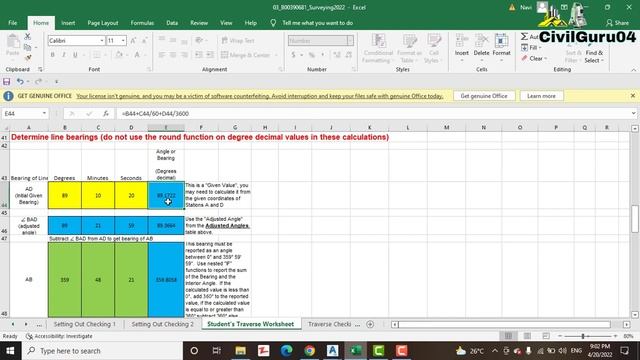640x360 pixels.
Task: Open Format as Table gallery
Action: (409, 49)
